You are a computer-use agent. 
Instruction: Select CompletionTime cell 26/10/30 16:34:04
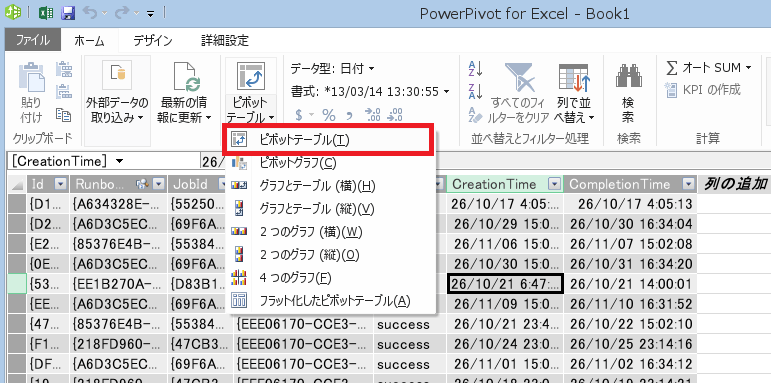tap(630, 224)
